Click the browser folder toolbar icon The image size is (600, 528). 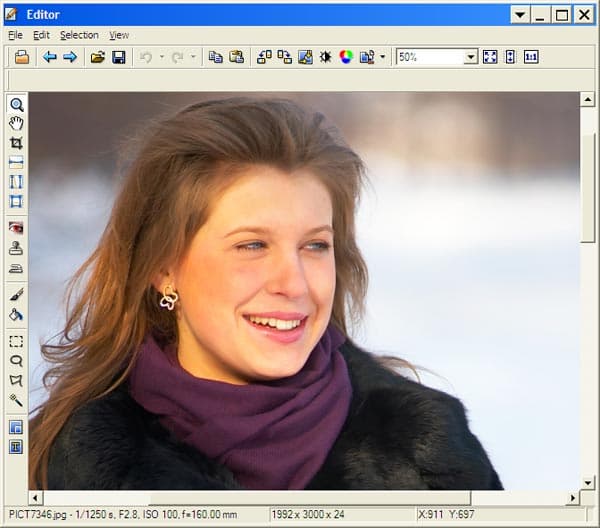(22, 57)
